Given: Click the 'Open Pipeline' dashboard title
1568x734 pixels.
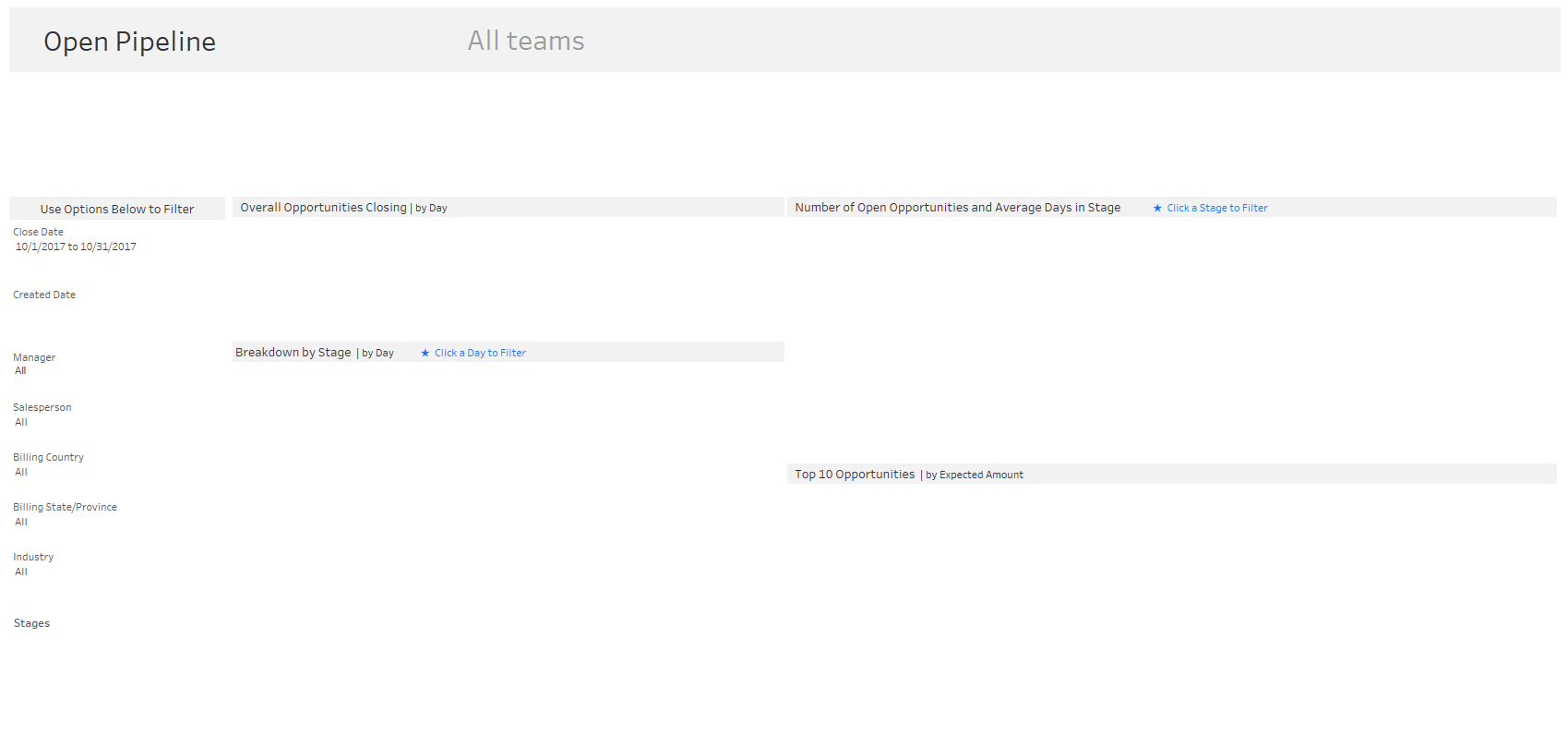Looking at the screenshot, I should [x=129, y=42].
